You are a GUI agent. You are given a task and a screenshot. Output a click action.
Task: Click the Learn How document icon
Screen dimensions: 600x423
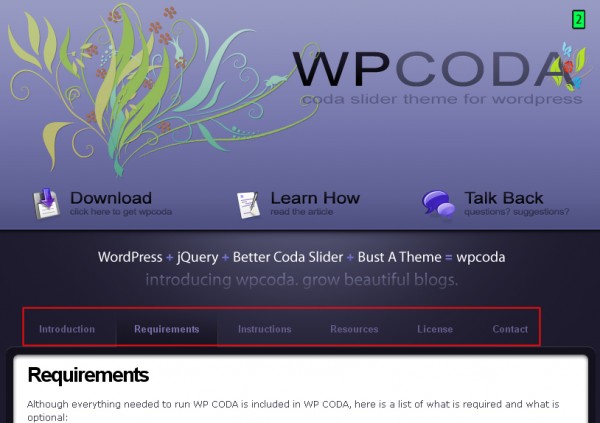(x=248, y=205)
